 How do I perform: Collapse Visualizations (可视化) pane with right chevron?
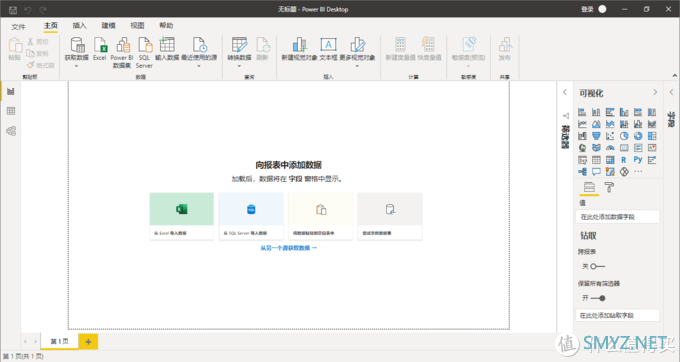(x=655, y=92)
